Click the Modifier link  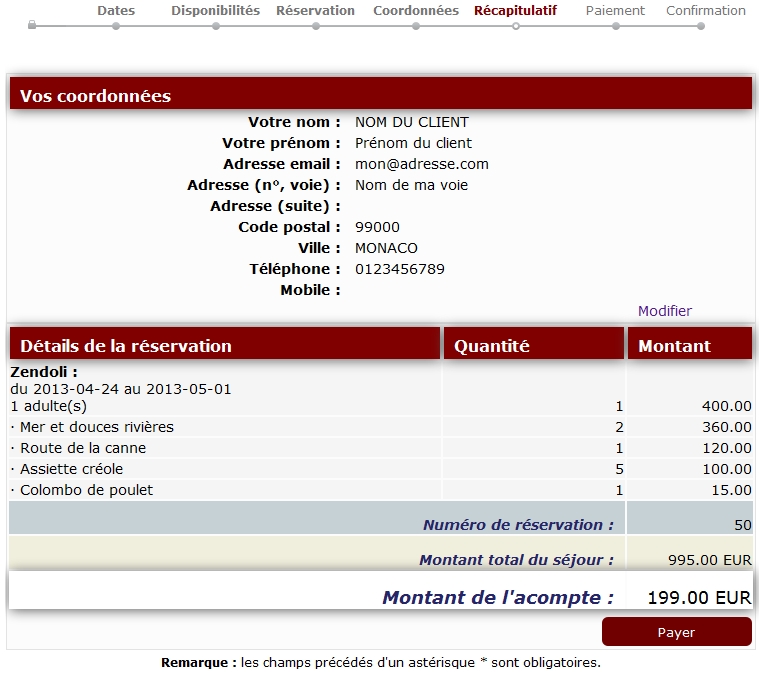click(x=665, y=311)
